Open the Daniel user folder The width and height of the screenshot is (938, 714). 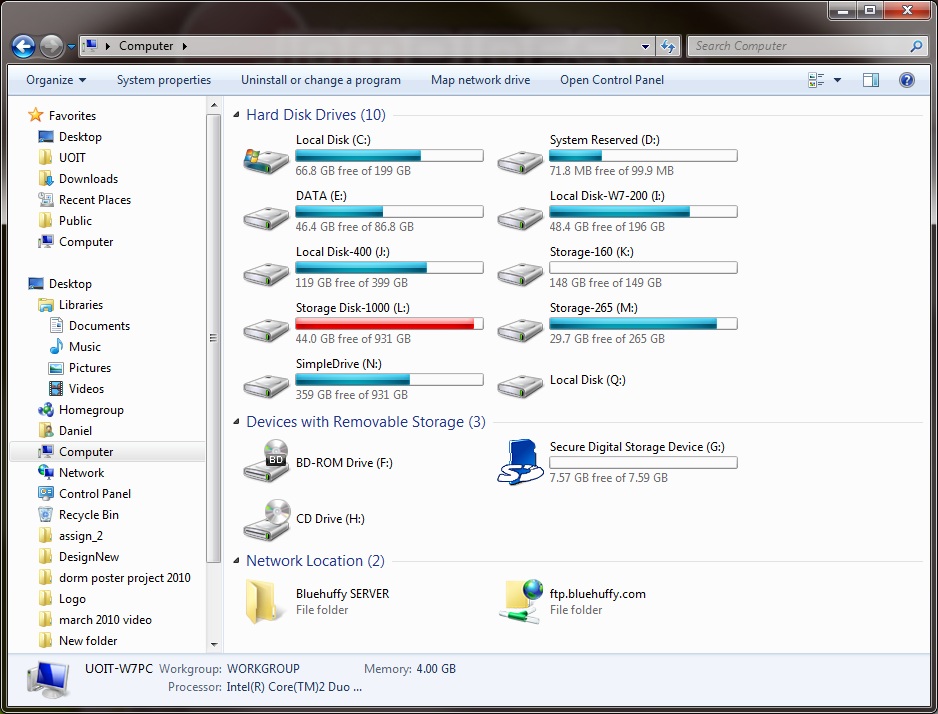click(75, 431)
